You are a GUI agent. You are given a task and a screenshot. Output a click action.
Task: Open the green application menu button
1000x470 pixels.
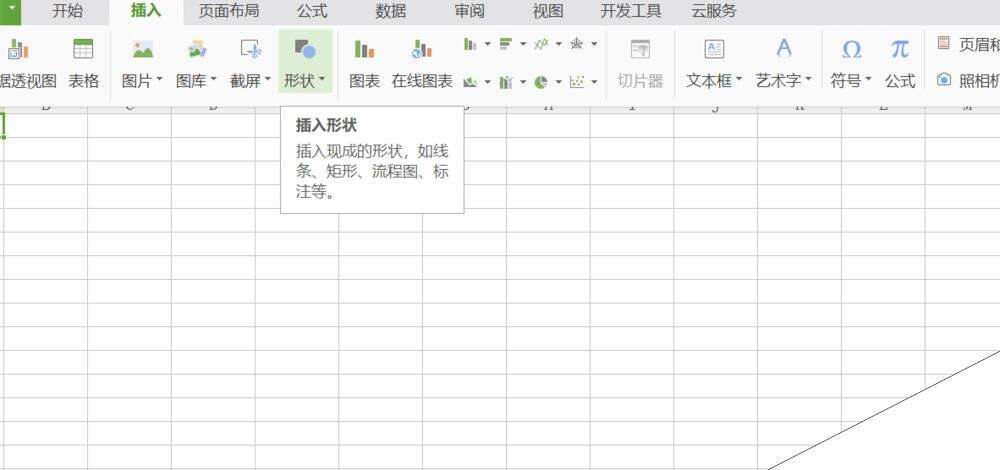10,12
